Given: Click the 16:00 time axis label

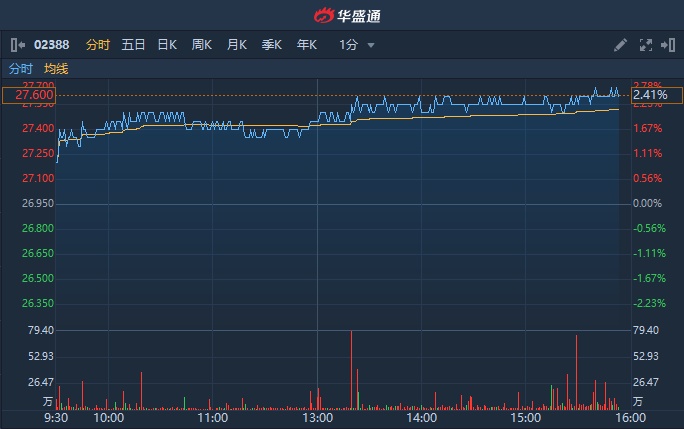Looking at the screenshot, I should click(630, 418).
